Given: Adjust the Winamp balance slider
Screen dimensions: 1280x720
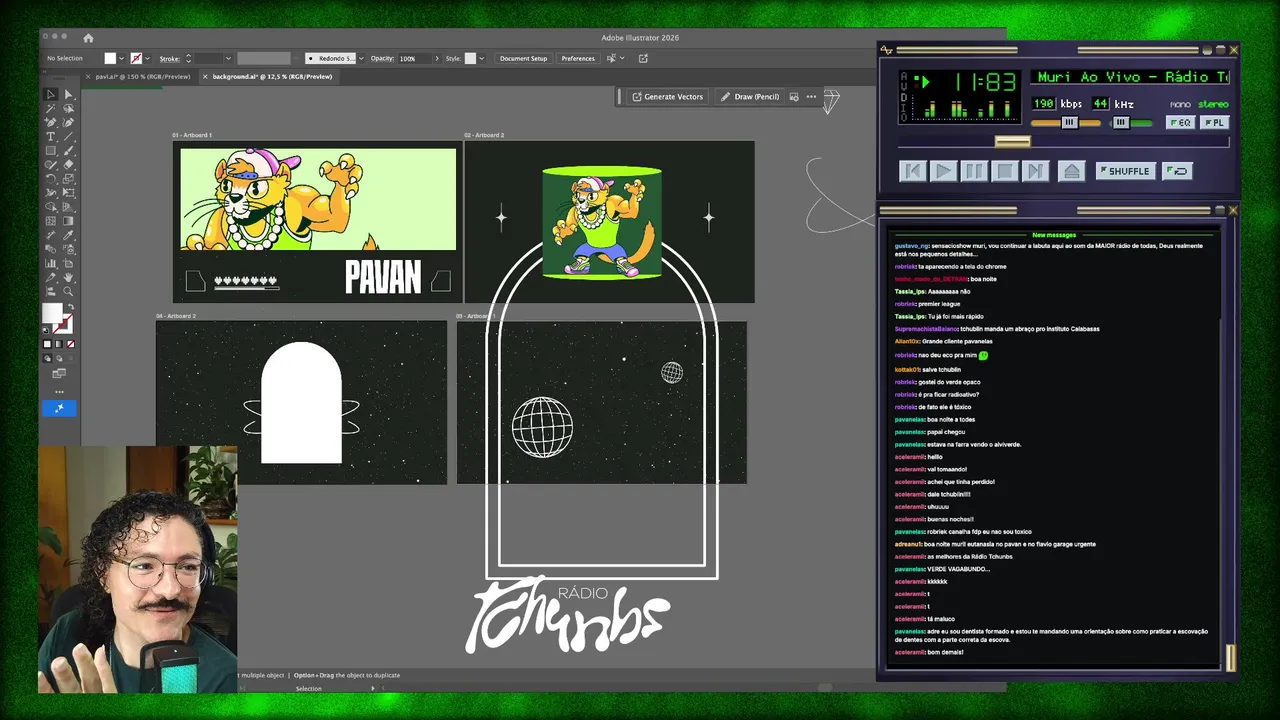Looking at the screenshot, I should (x=1121, y=122).
